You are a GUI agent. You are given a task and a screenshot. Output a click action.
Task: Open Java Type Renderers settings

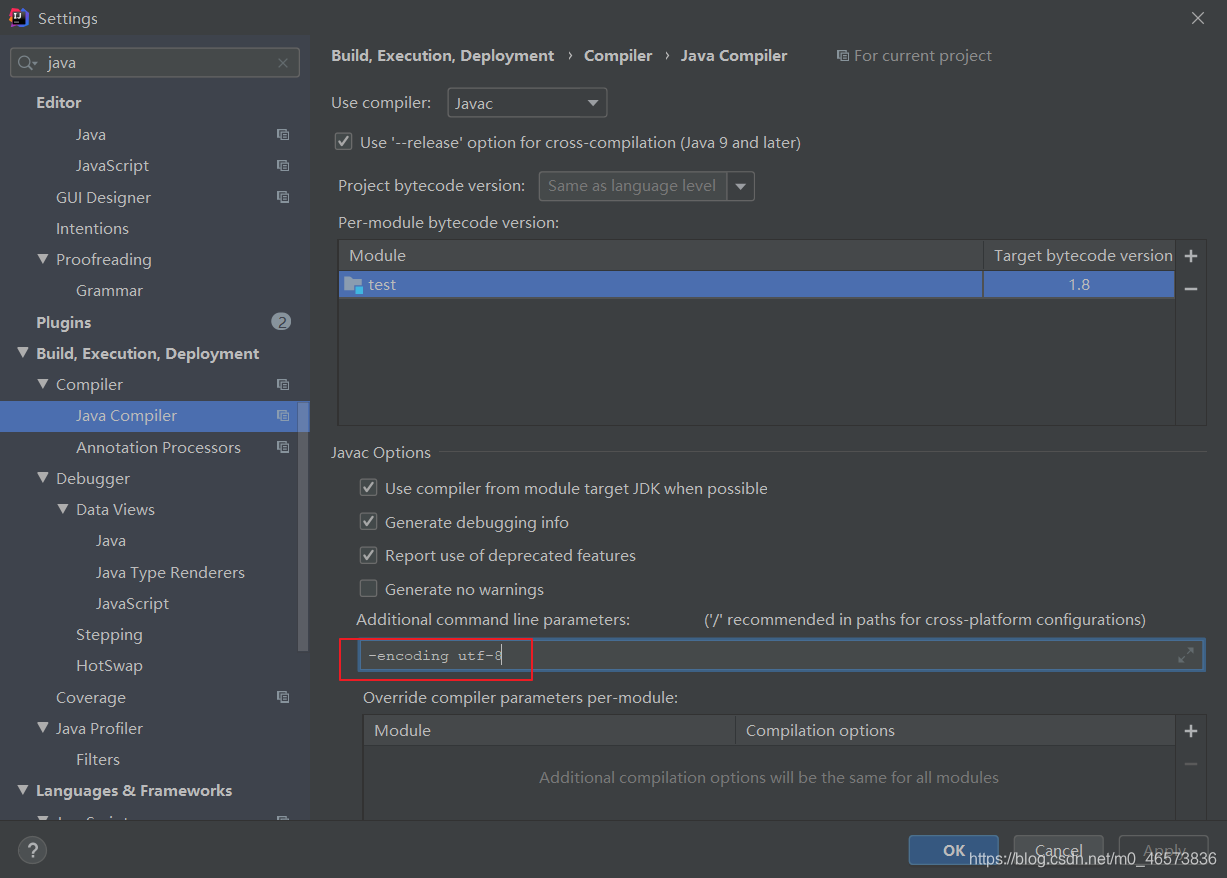click(170, 572)
